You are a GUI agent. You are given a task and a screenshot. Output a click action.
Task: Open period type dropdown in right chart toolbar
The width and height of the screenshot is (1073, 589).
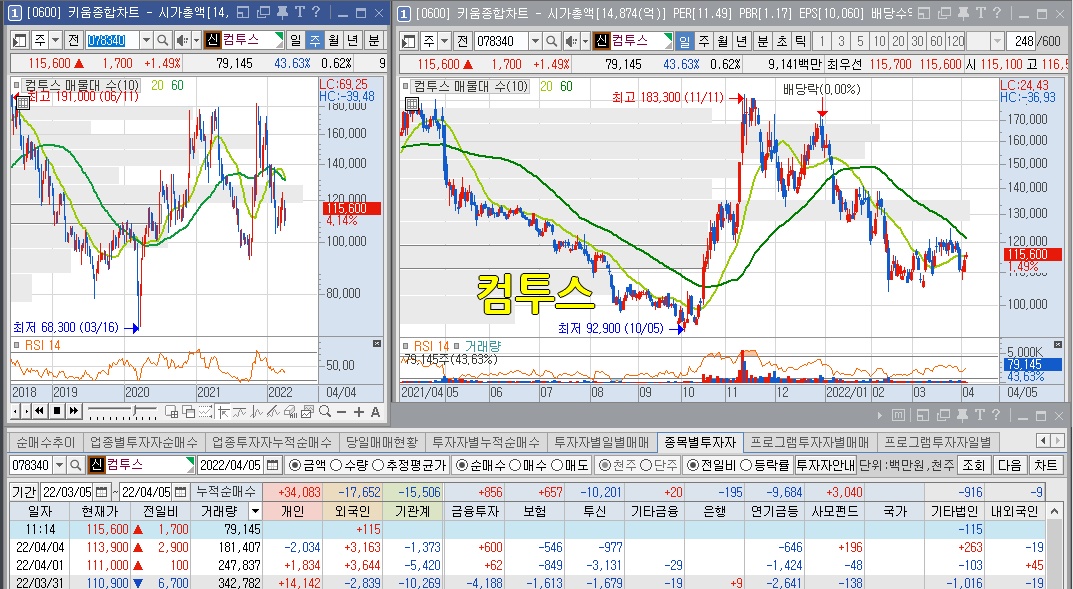445,41
